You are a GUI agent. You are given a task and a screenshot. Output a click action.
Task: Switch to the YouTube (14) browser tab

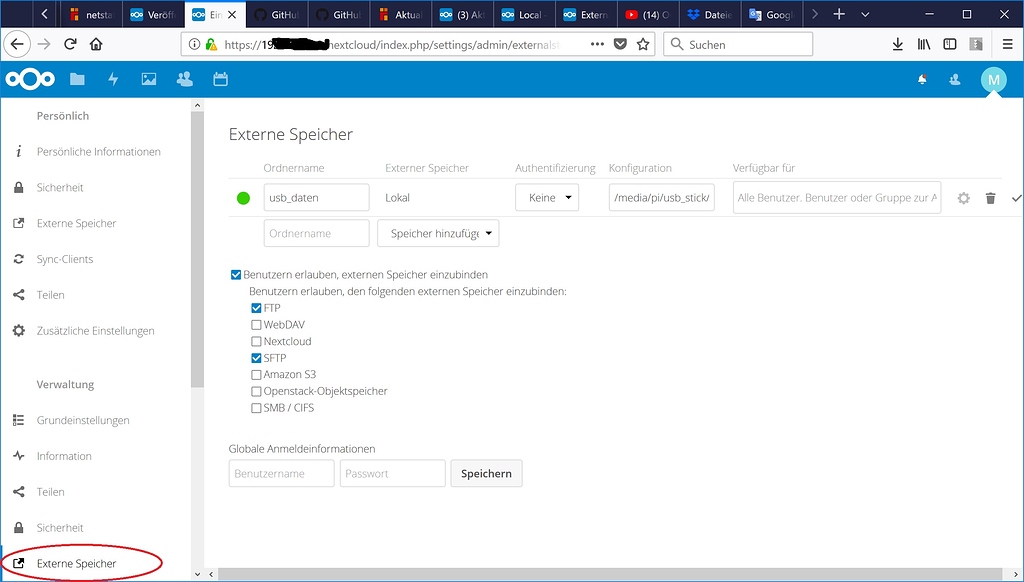(647, 14)
